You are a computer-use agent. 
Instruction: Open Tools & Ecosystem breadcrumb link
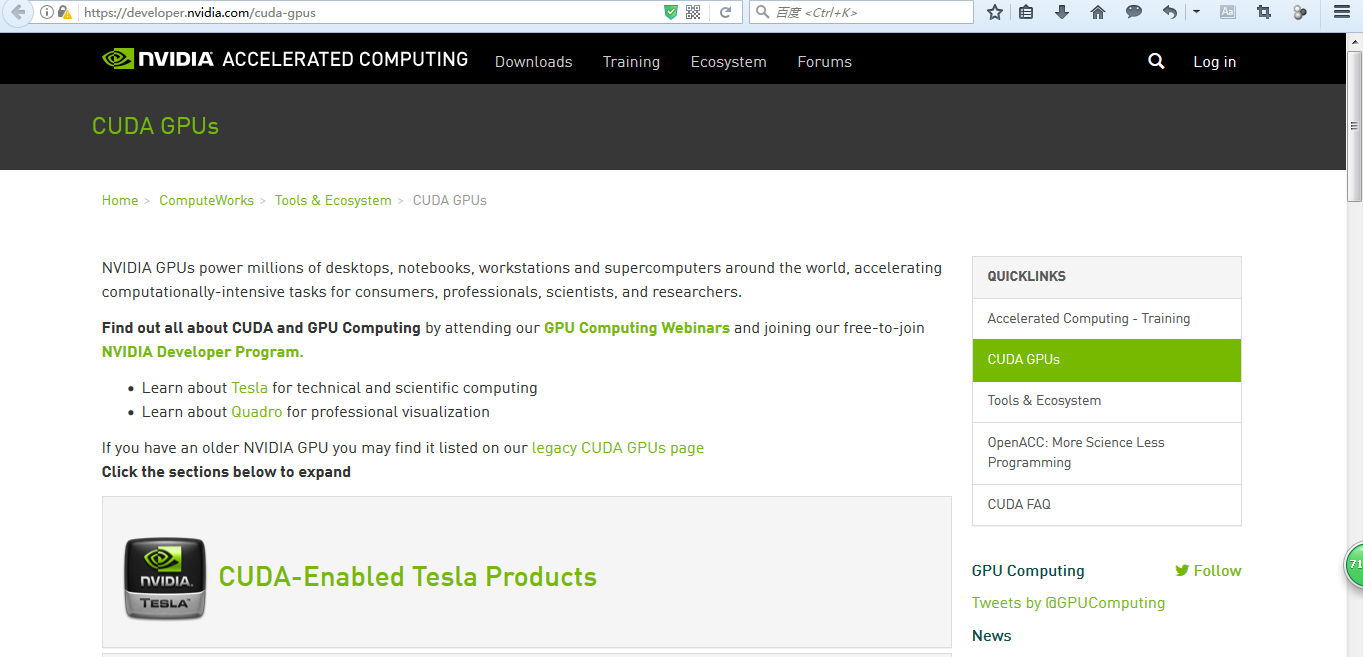pyautogui.click(x=333, y=200)
